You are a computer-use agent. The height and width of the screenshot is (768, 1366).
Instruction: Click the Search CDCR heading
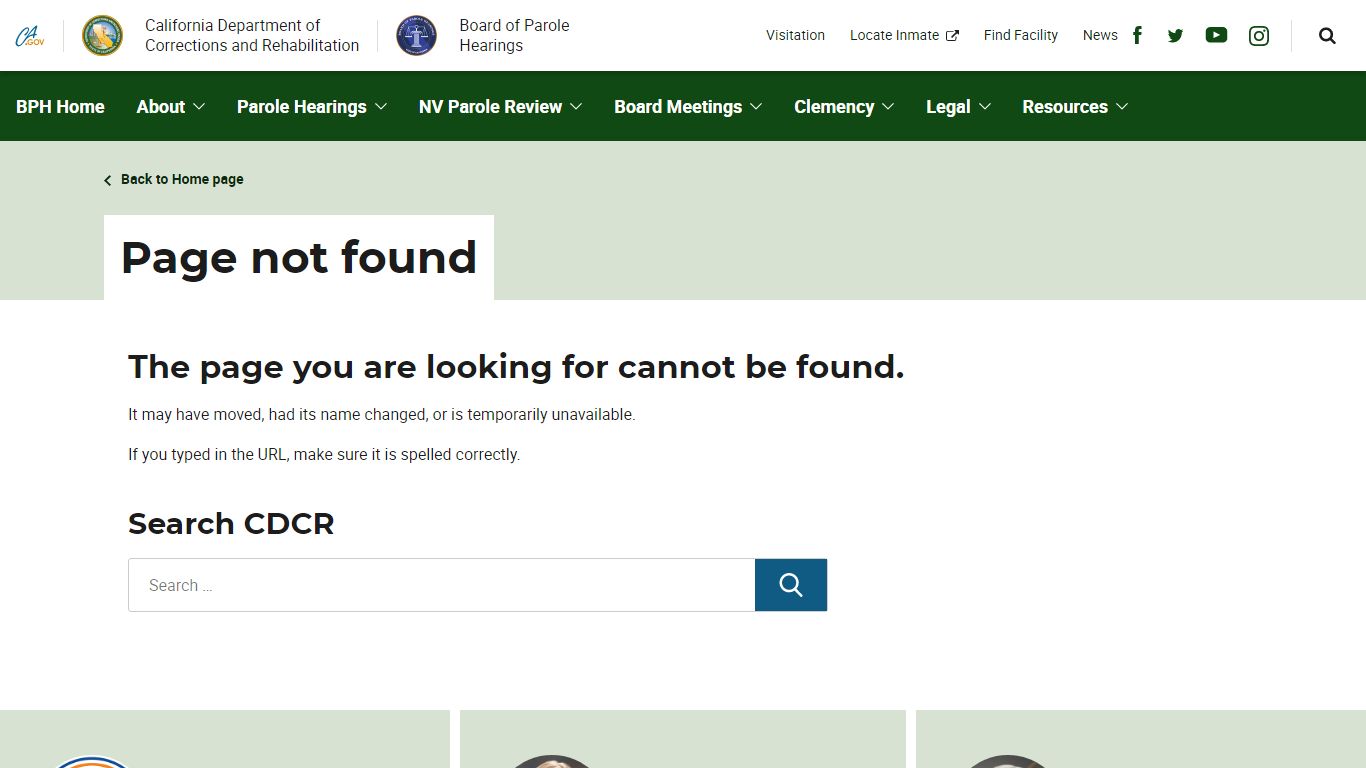pyautogui.click(x=231, y=523)
